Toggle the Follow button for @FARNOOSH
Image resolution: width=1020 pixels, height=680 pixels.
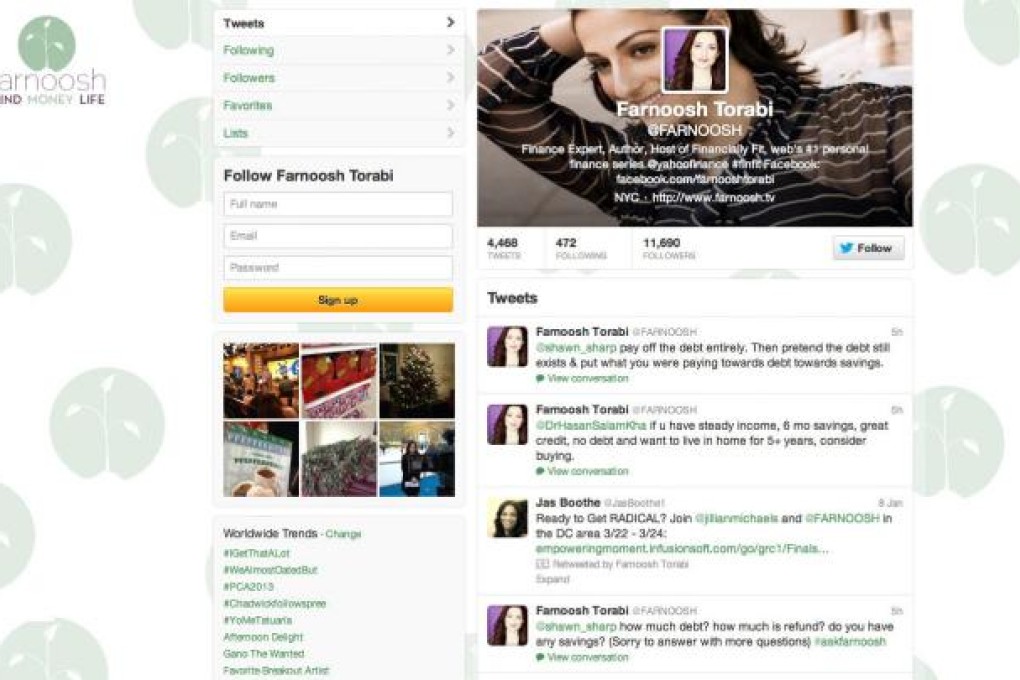(x=870, y=249)
